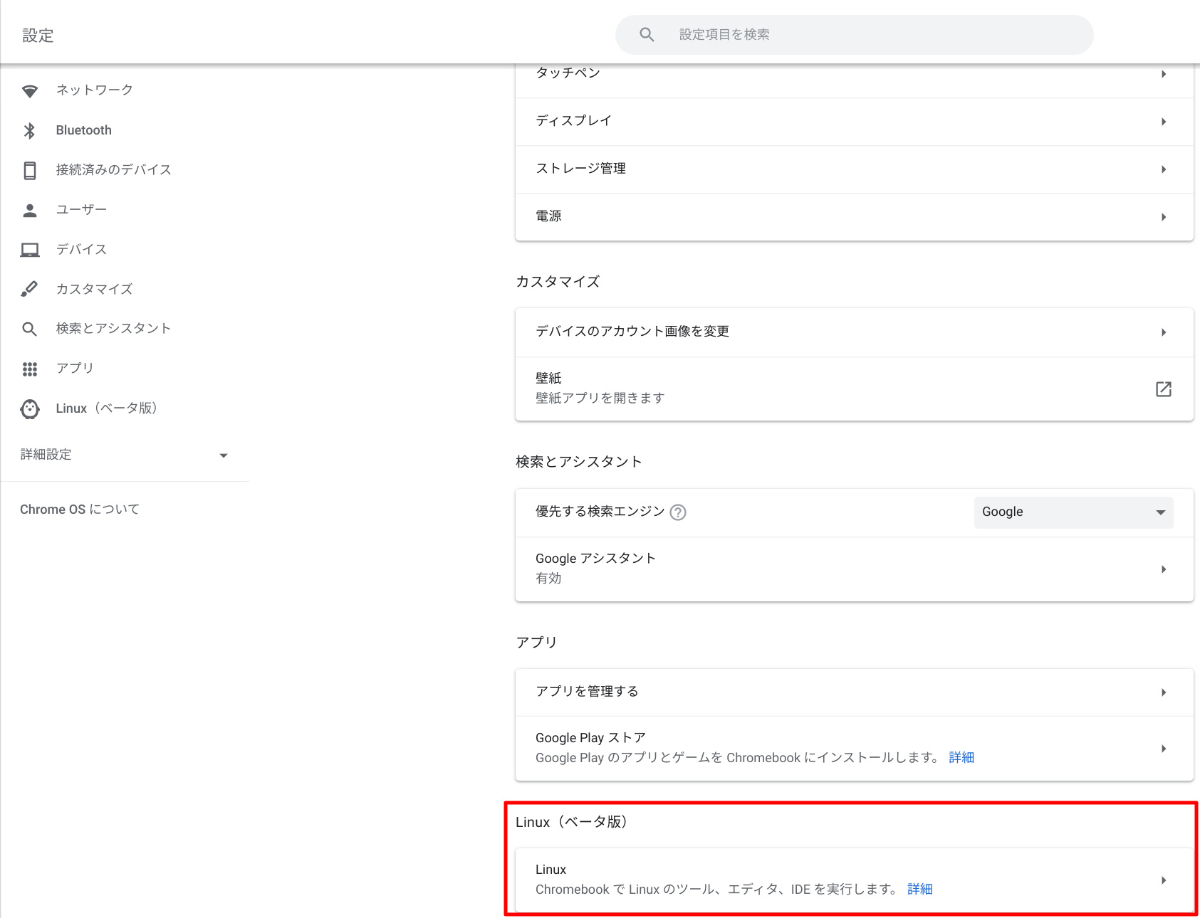Click the カスタマイズ section heading
Viewport: 1200px width, 918px height.
(558, 281)
